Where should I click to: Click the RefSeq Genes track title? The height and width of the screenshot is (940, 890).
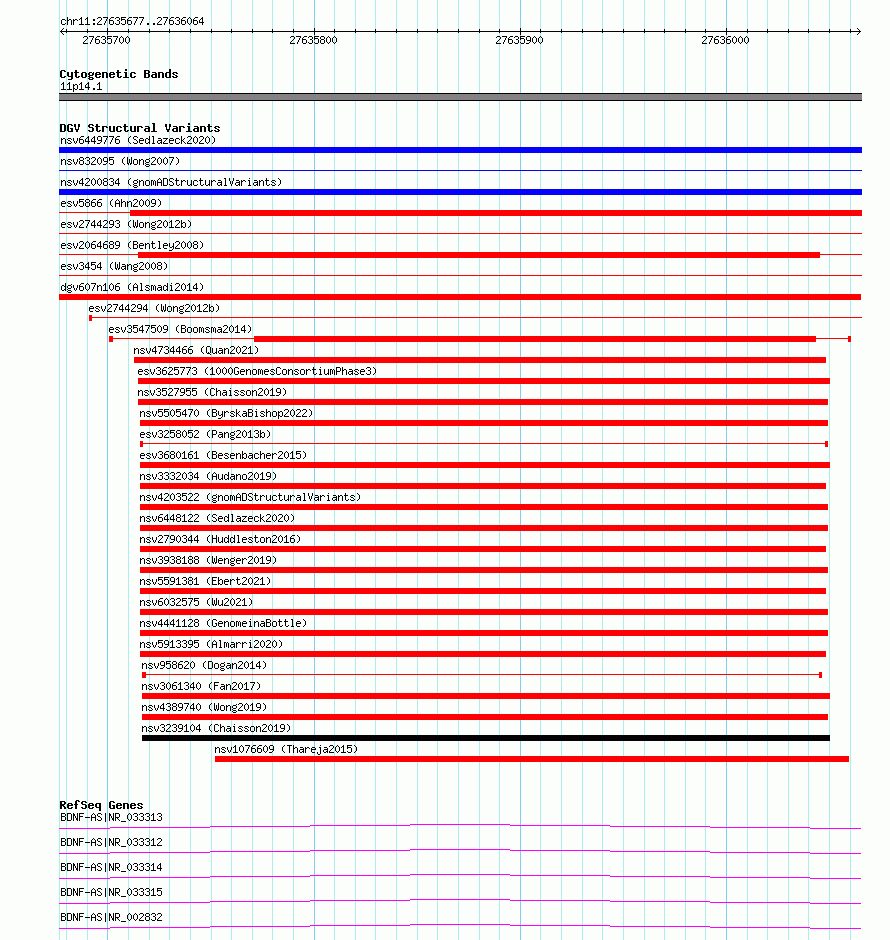(x=101, y=805)
